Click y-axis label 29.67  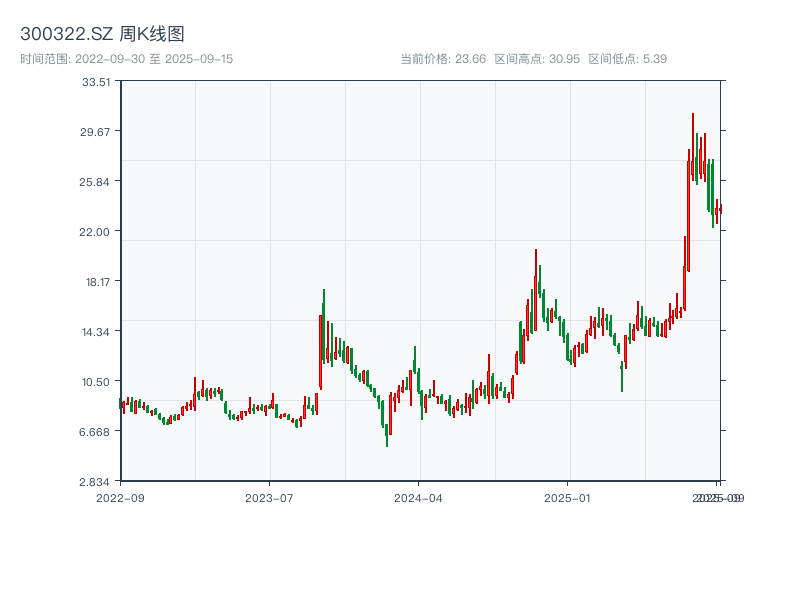point(95,132)
